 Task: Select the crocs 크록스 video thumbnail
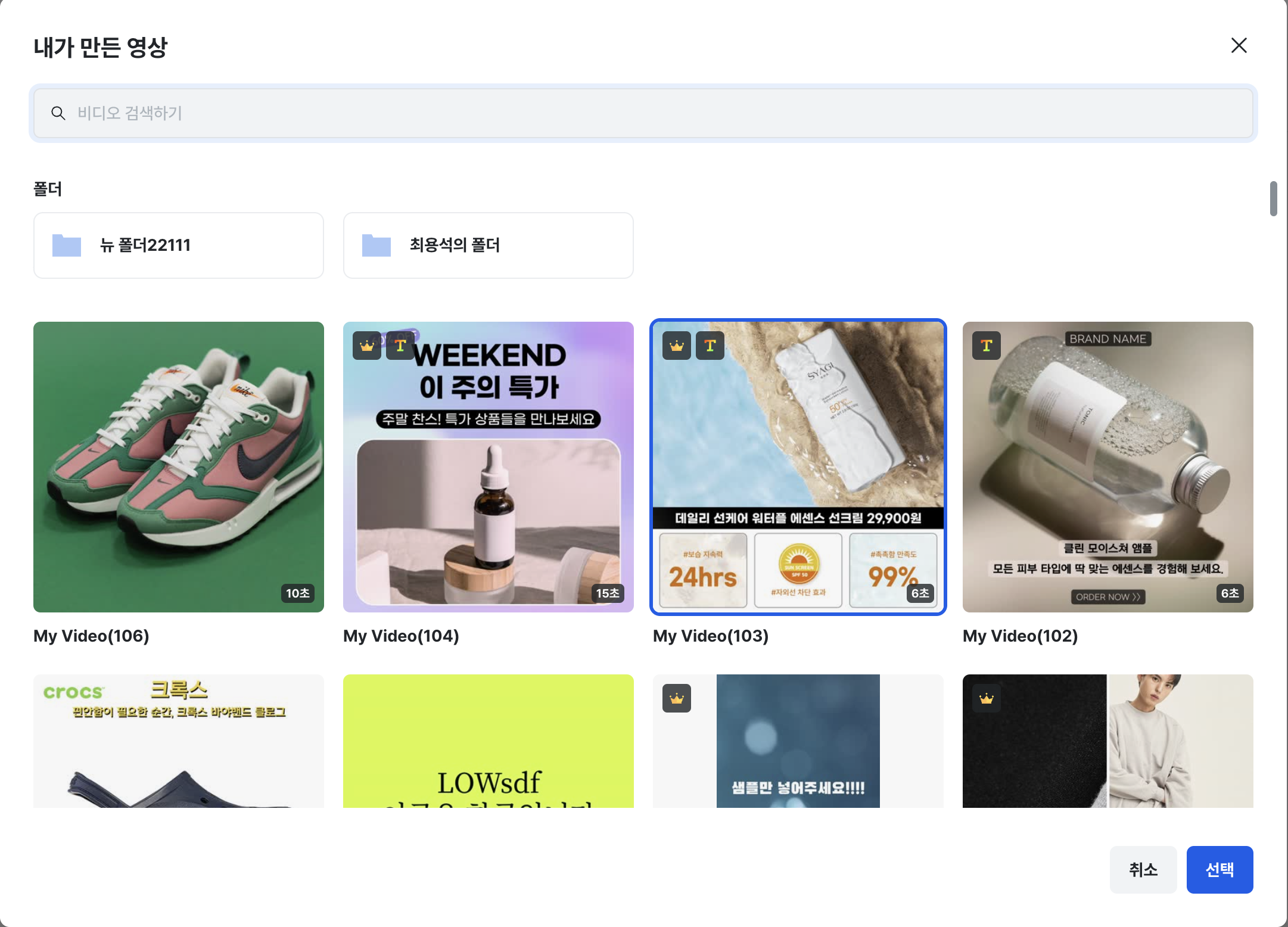[x=179, y=741]
